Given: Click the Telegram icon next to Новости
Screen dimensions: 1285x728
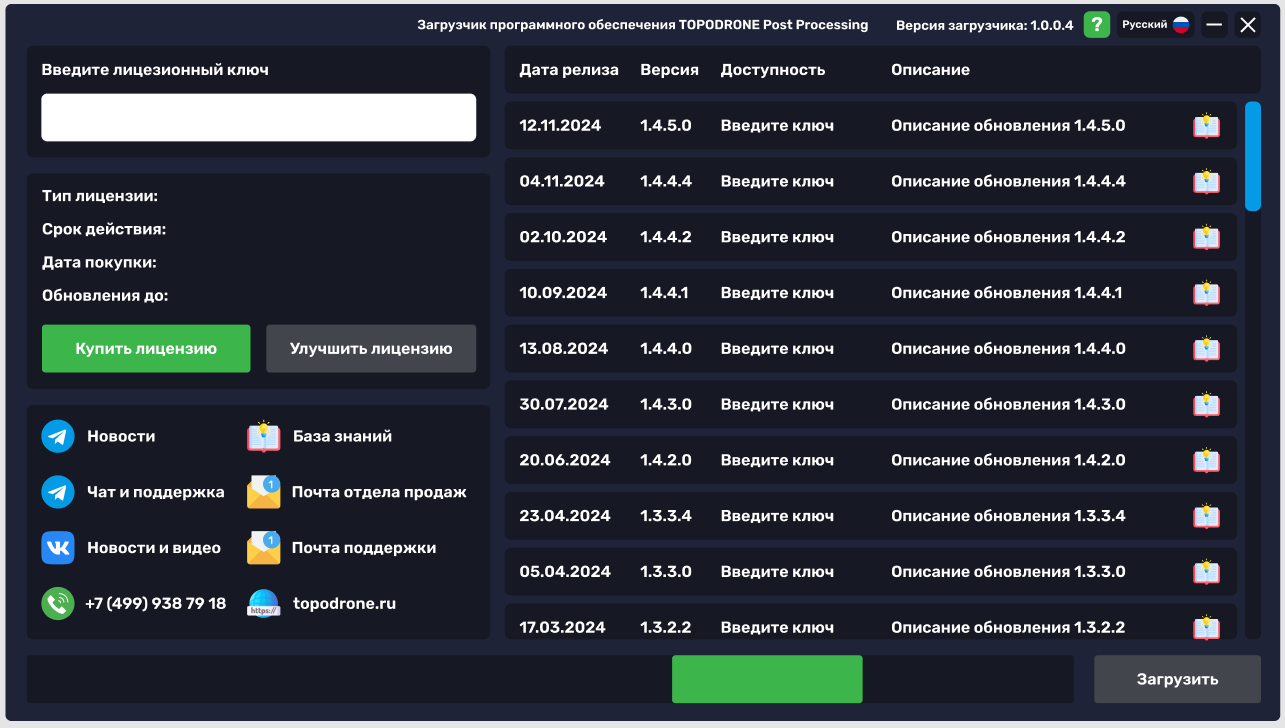Looking at the screenshot, I should (x=58, y=437).
